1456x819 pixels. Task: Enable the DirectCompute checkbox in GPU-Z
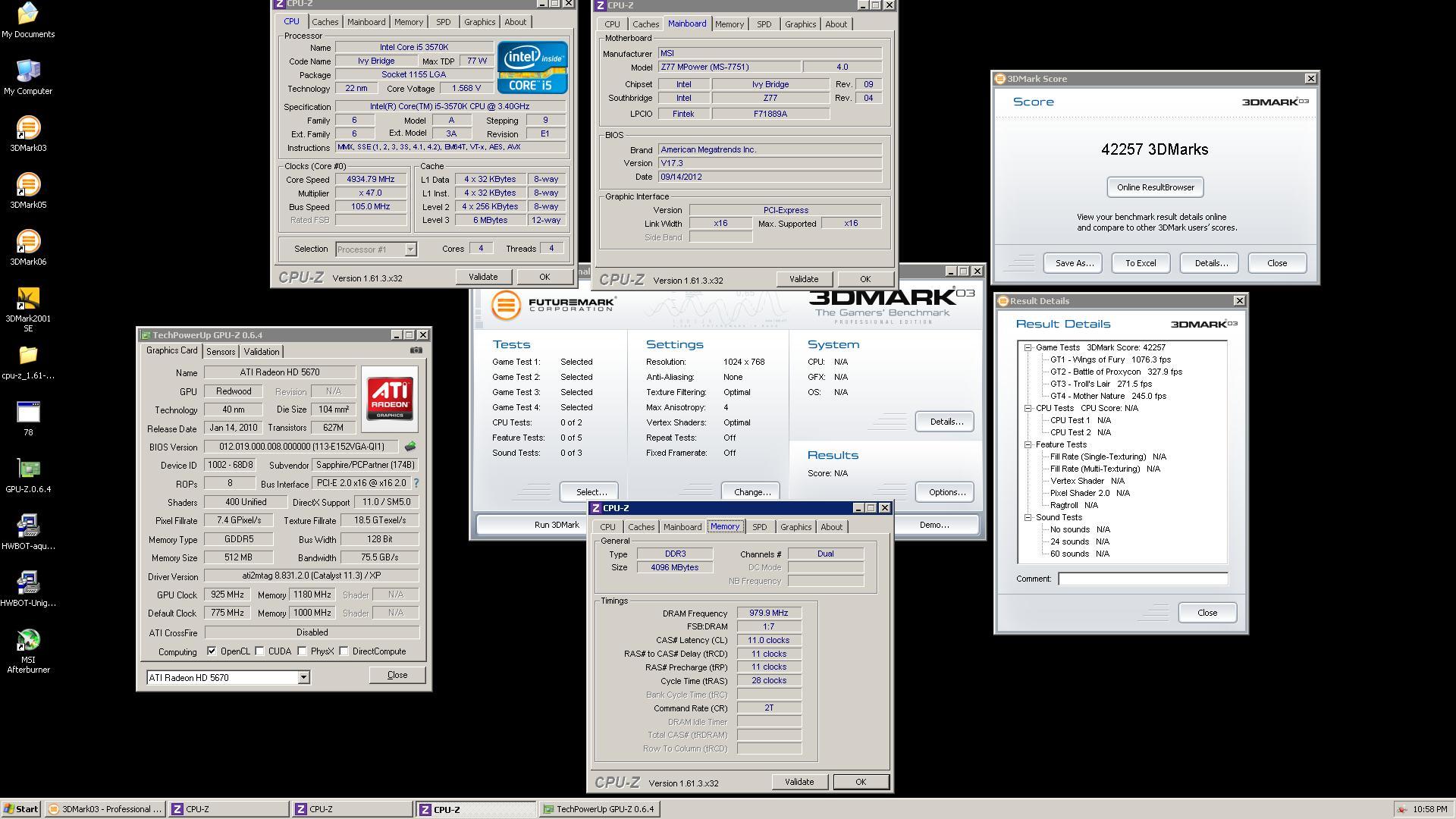pos(344,651)
